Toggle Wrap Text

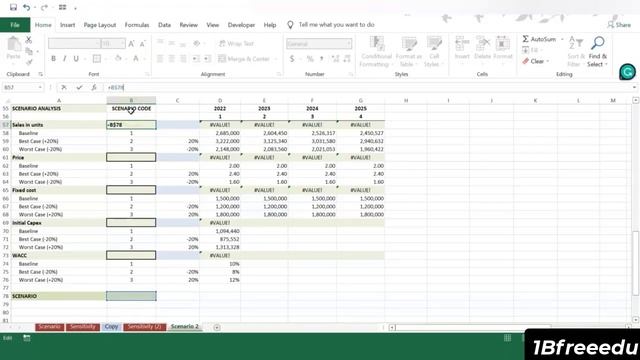pyautogui.click(x=236, y=44)
